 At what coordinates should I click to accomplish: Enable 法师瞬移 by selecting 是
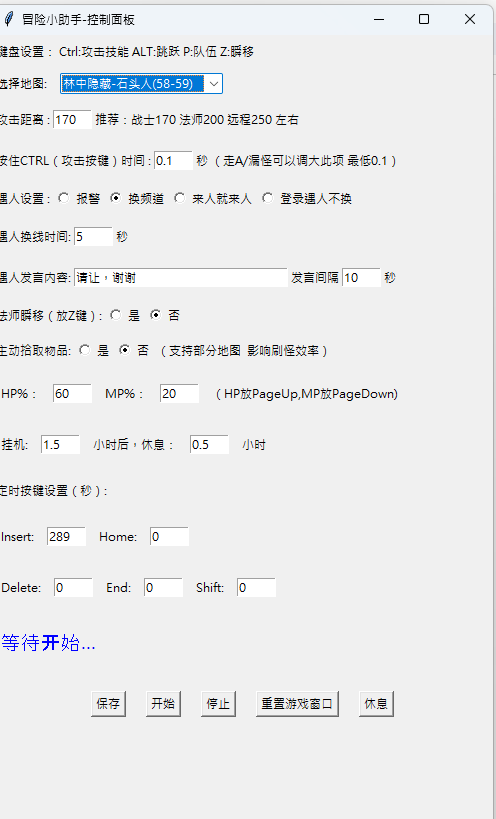[116, 315]
